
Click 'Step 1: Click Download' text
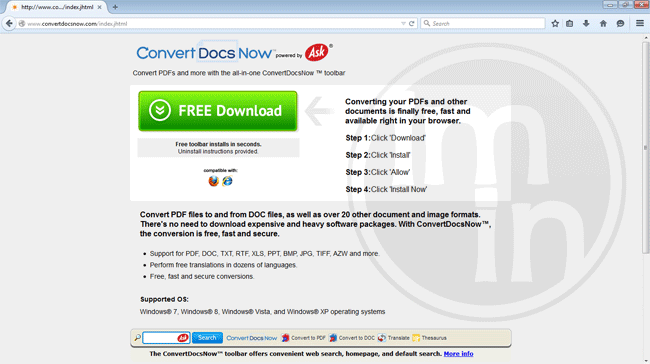[386, 138]
